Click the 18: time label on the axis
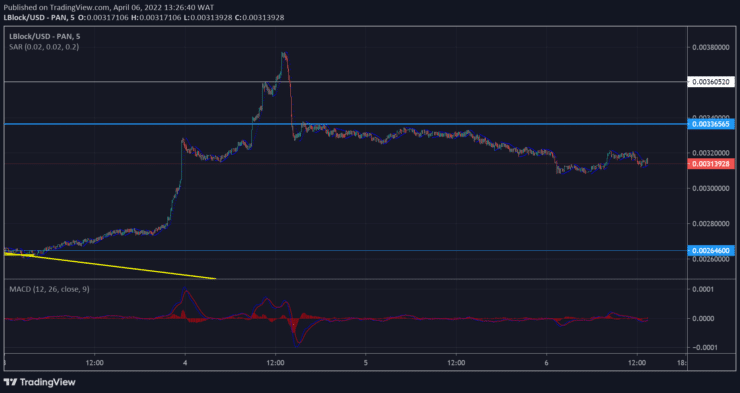The height and width of the screenshot is (393, 740). click(x=681, y=363)
